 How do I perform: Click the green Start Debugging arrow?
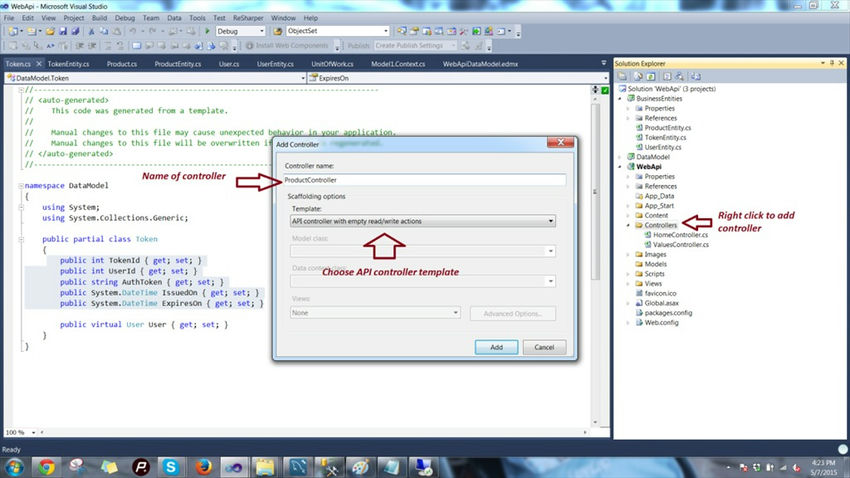[207, 31]
